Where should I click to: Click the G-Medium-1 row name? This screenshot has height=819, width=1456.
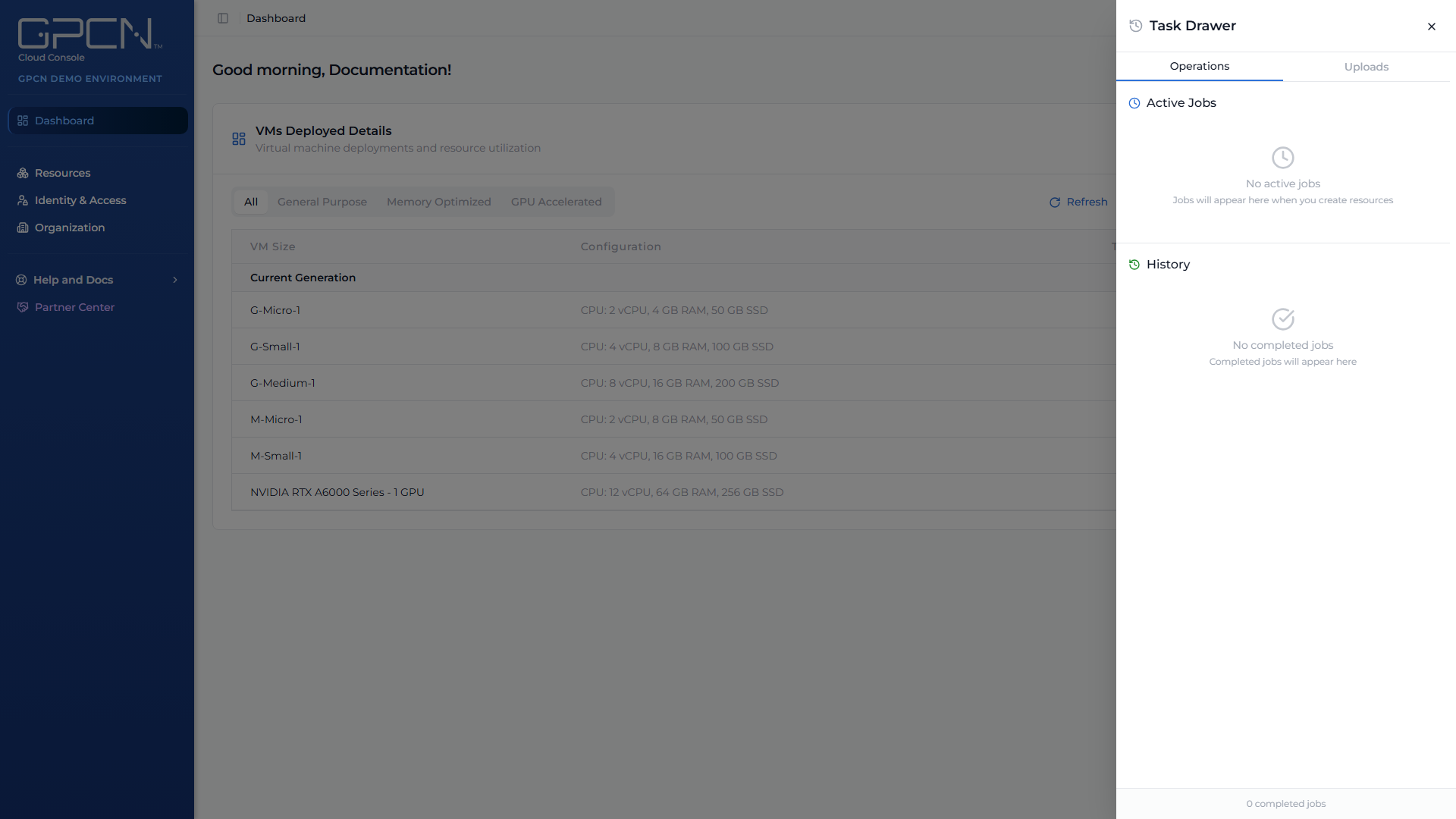(283, 383)
